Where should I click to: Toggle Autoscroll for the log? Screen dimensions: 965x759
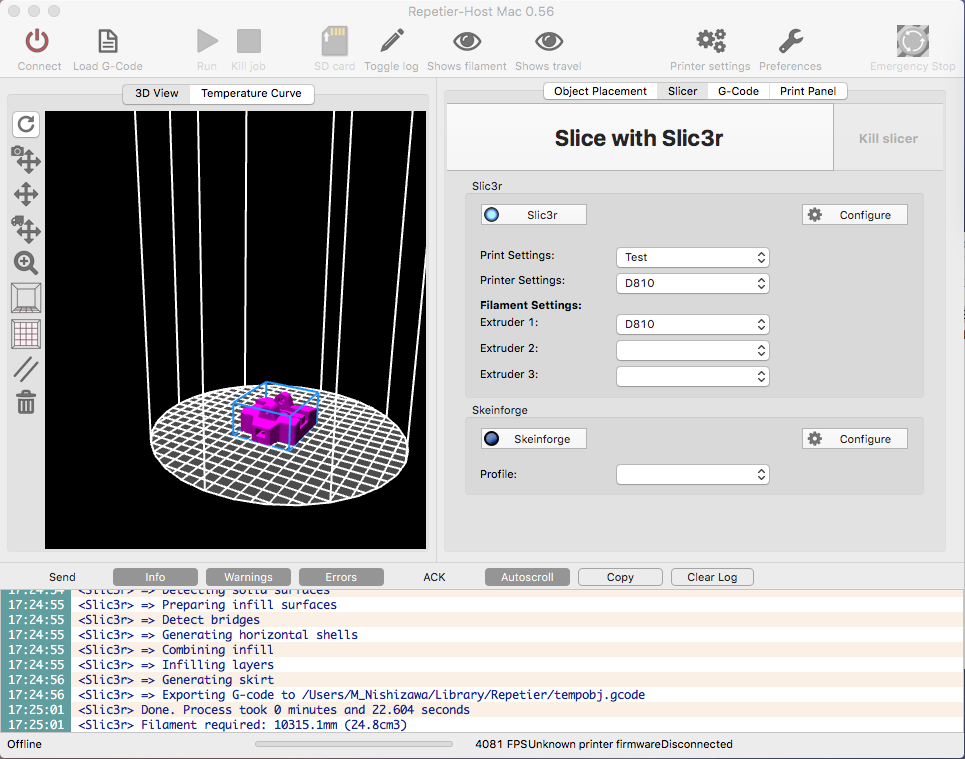click(527, 577)
